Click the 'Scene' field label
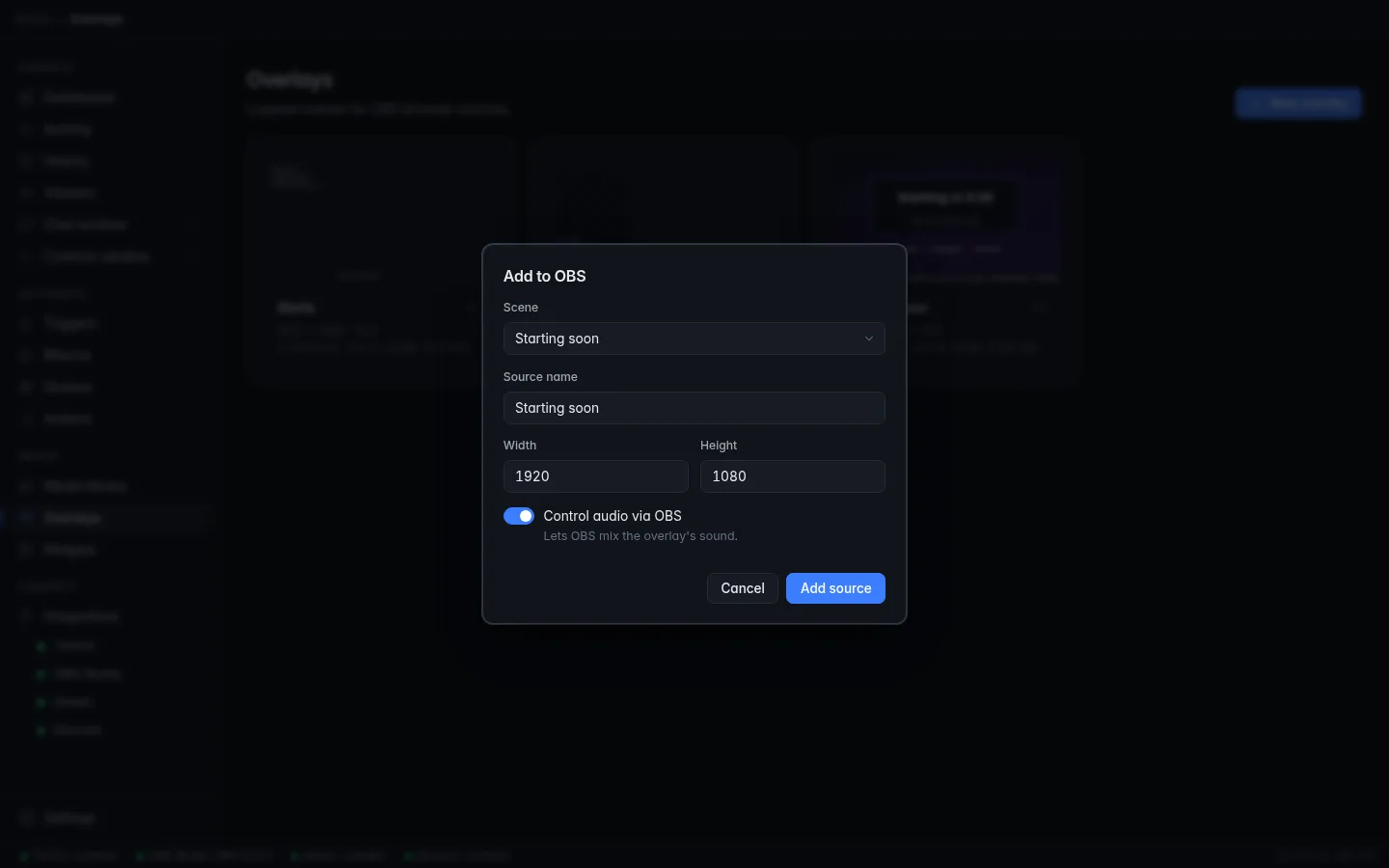Viewport: 1389px width, 868px height. pyautogui.click(x=521, y=308)
